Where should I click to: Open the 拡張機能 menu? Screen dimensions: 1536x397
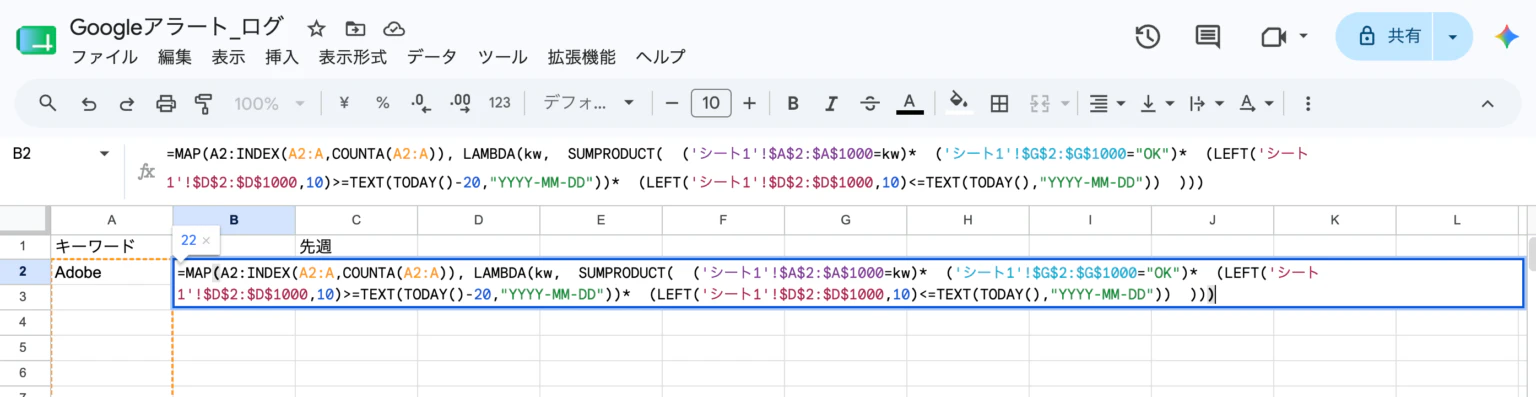pos(582,57)
